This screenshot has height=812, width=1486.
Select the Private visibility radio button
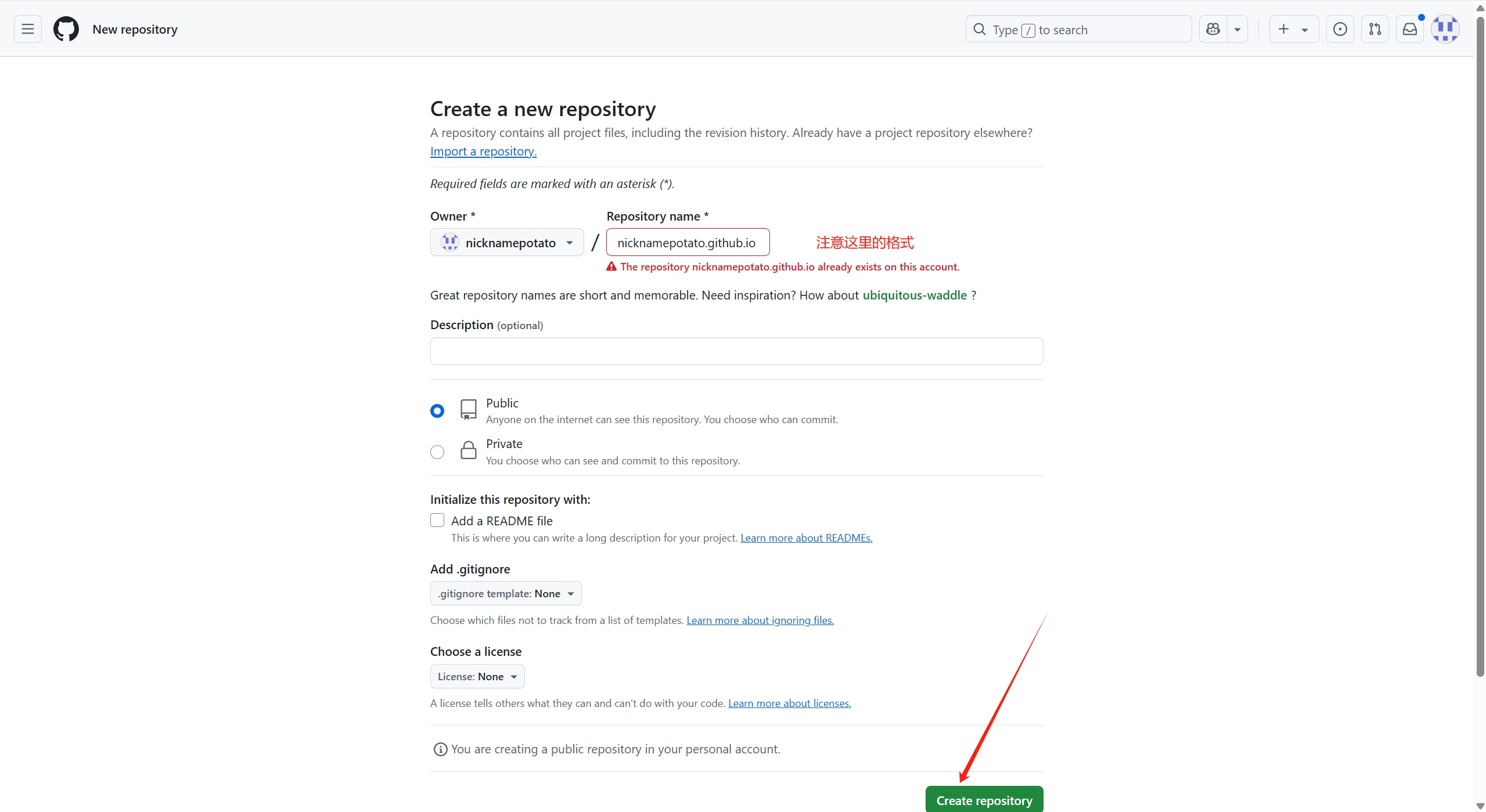(437, 452)
